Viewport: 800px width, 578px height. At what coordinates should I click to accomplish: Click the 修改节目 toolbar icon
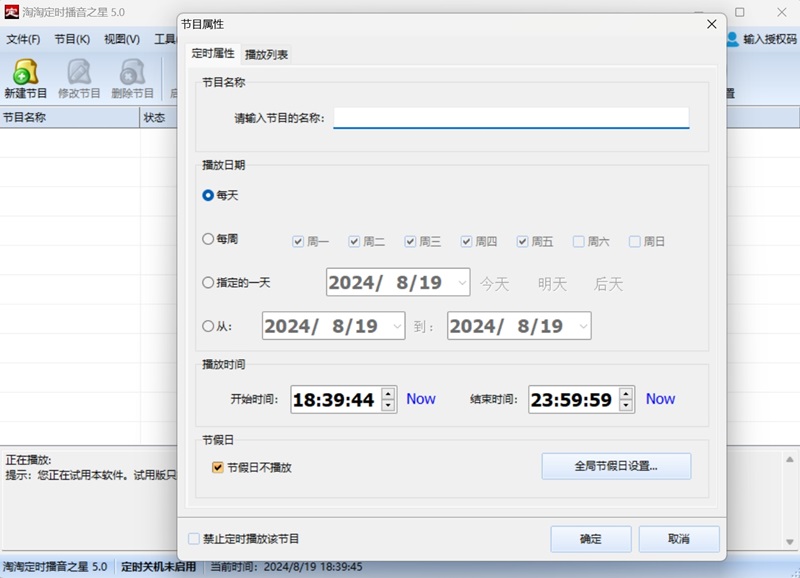(79, 73)
